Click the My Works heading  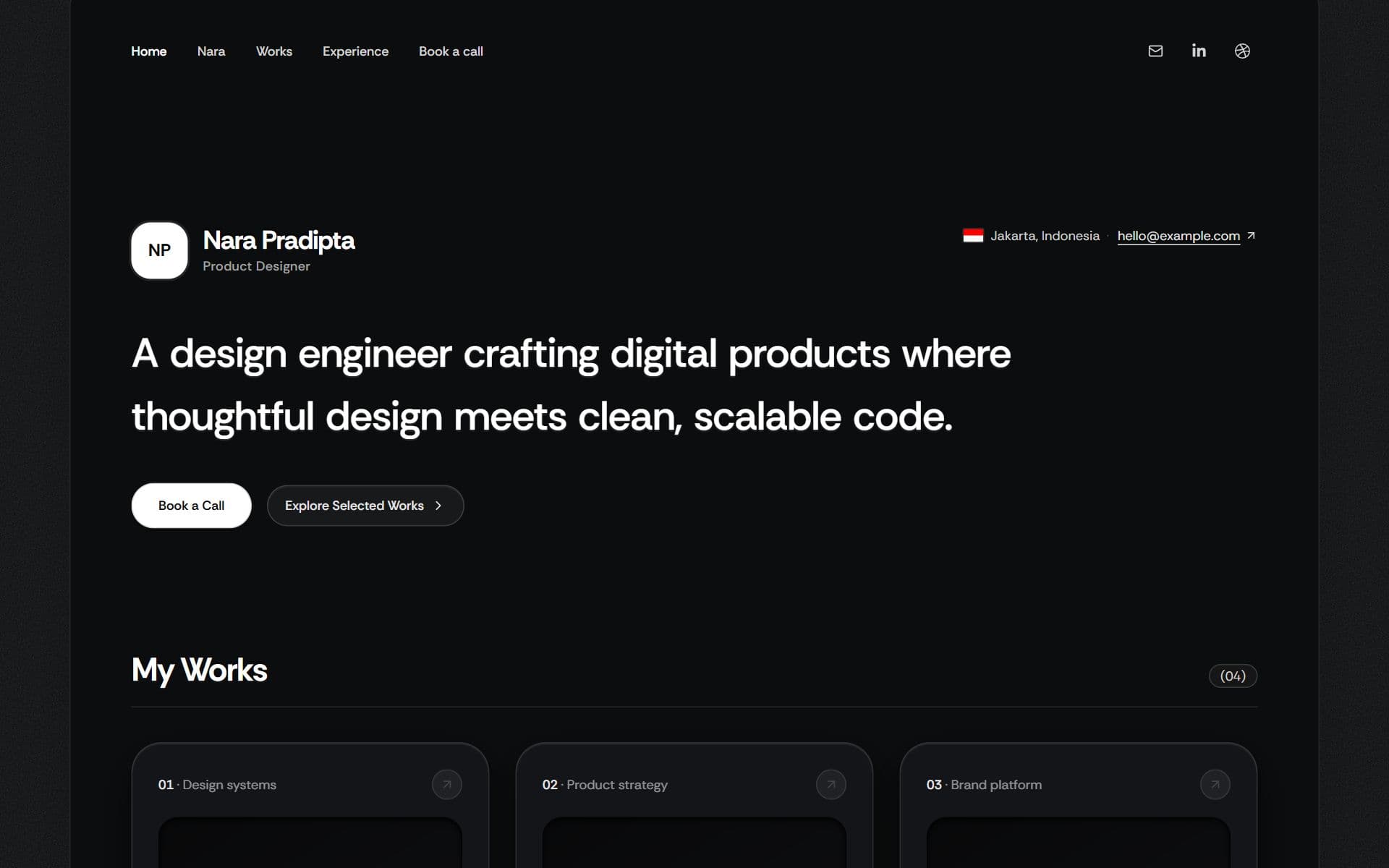pyautogui.click(x=200, y=671)
